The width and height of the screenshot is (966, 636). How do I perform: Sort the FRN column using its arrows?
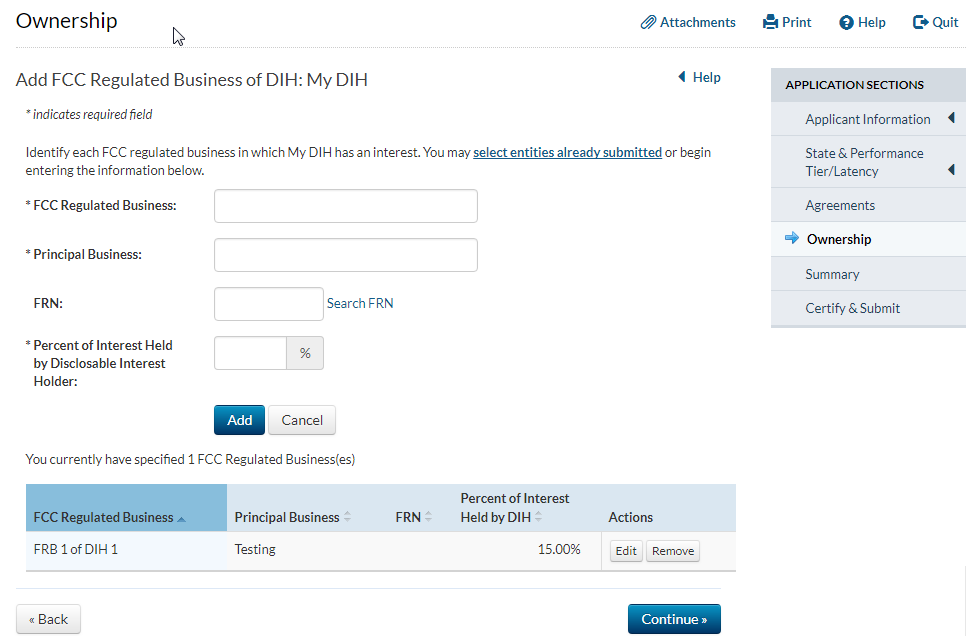428,517
